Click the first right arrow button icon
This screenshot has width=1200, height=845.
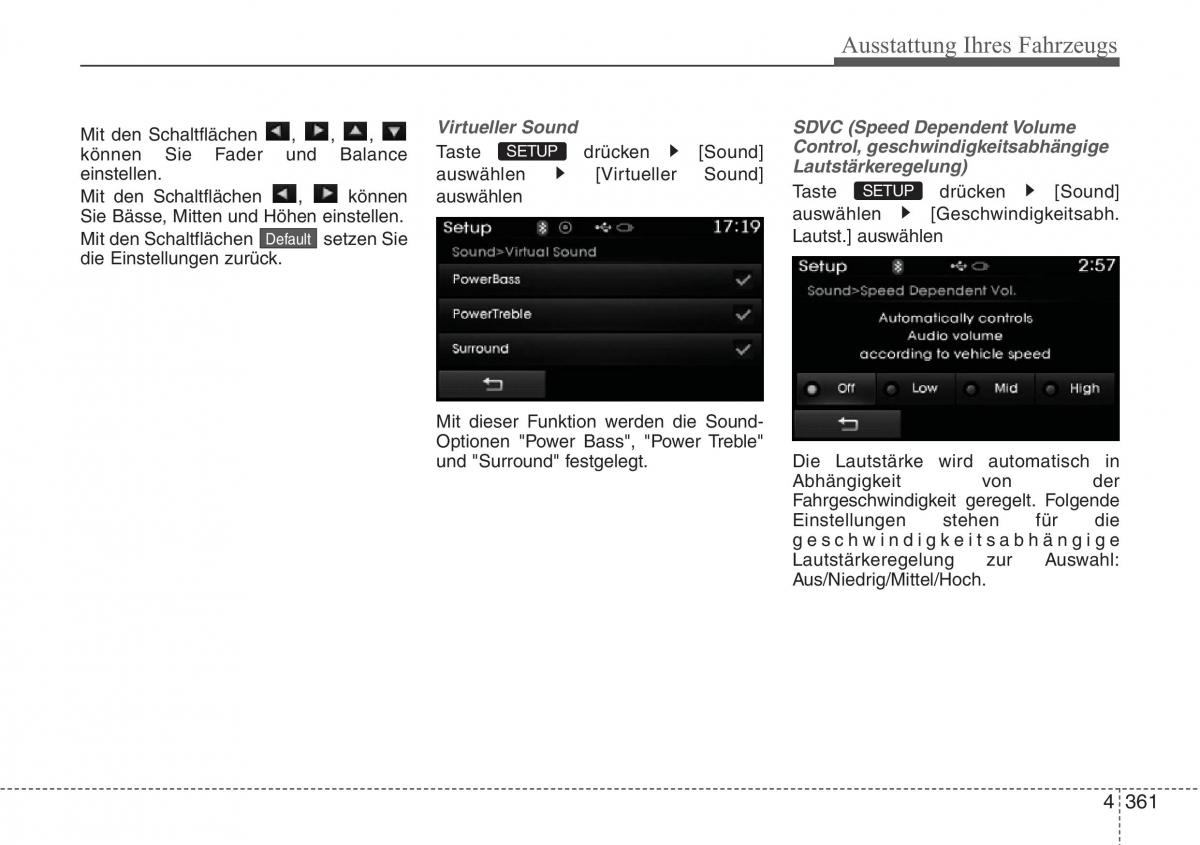tap(317, 131)
